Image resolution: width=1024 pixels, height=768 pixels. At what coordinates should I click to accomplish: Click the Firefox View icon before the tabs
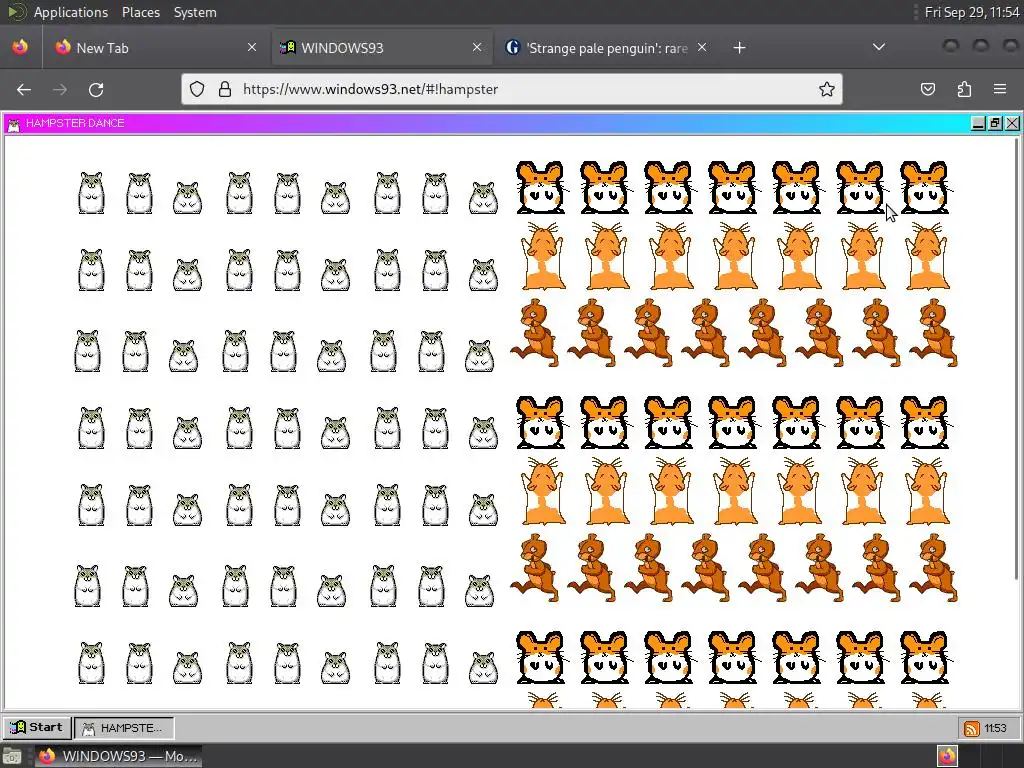tap(20, 47)
